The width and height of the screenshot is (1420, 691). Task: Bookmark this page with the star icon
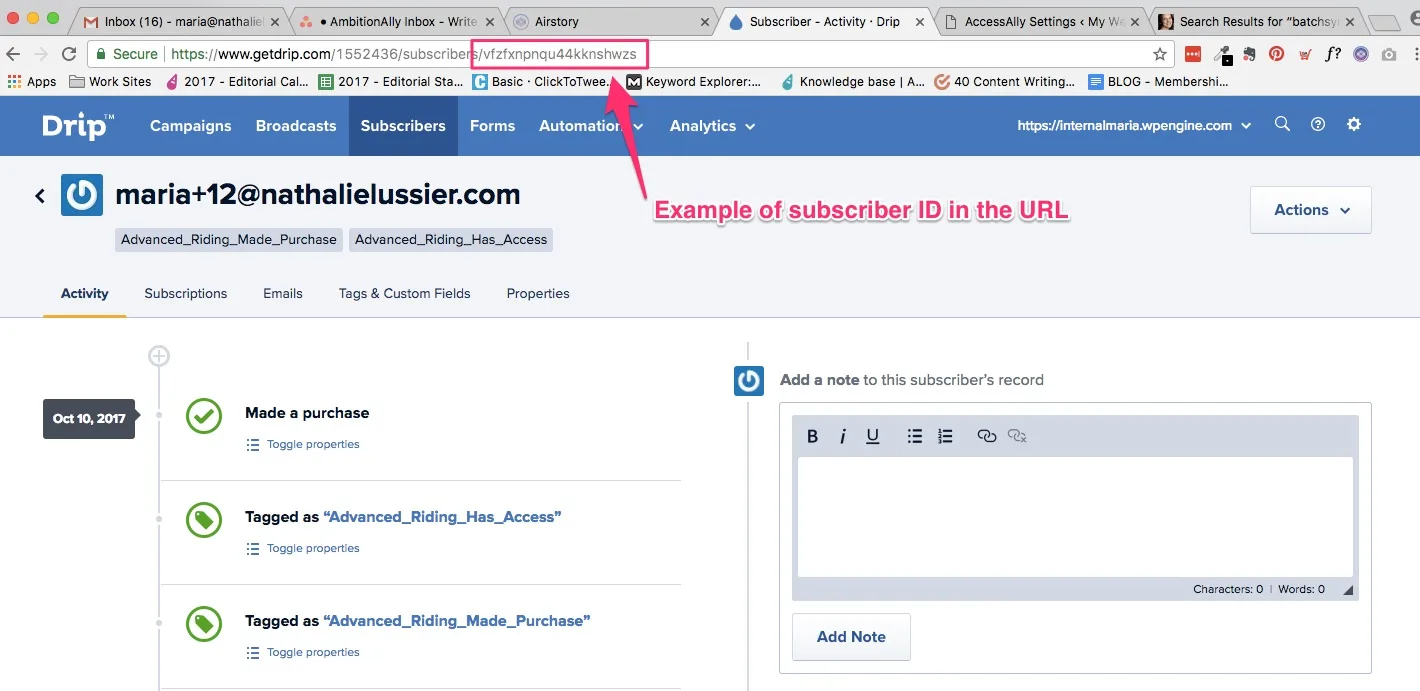(x=1160, y=54)
